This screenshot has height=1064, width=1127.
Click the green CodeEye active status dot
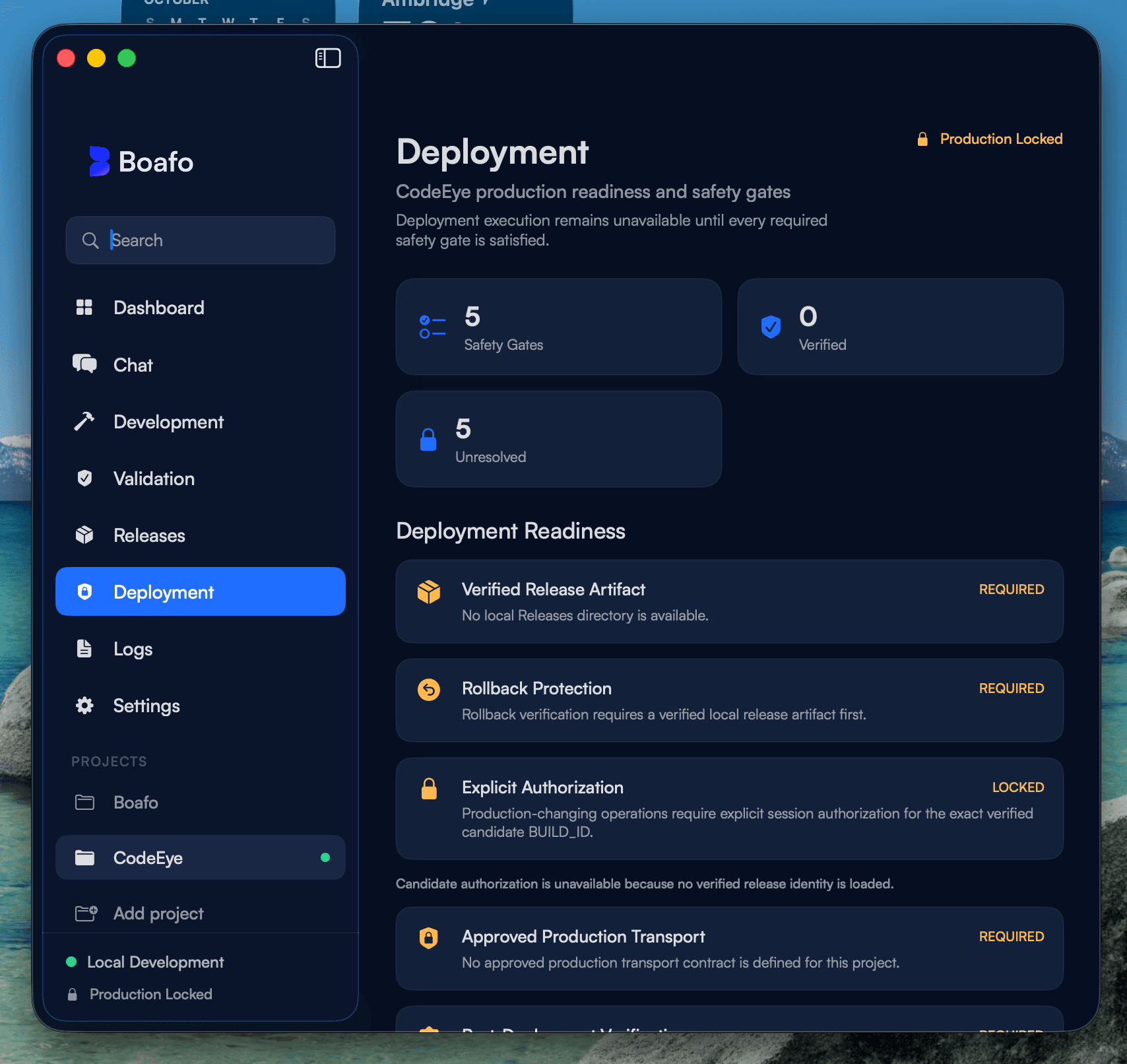point(325,857)
